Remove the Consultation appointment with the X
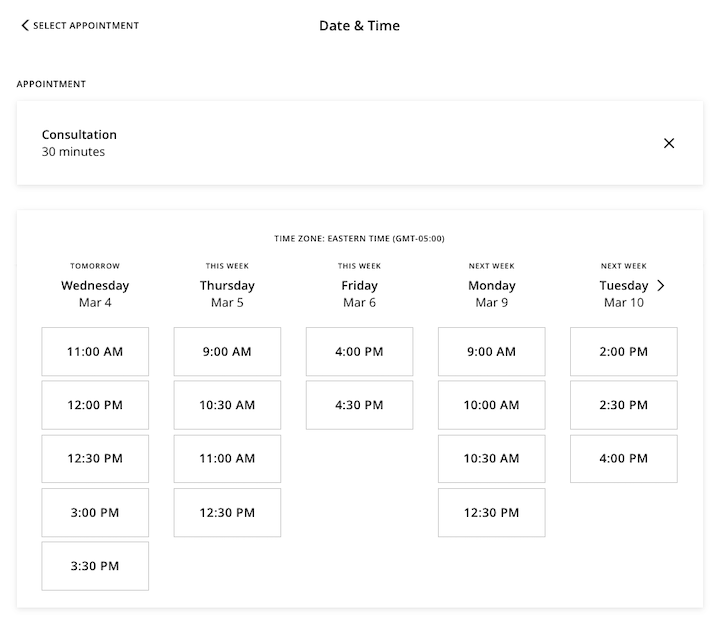The image size is (720, 622). [669, 143]
